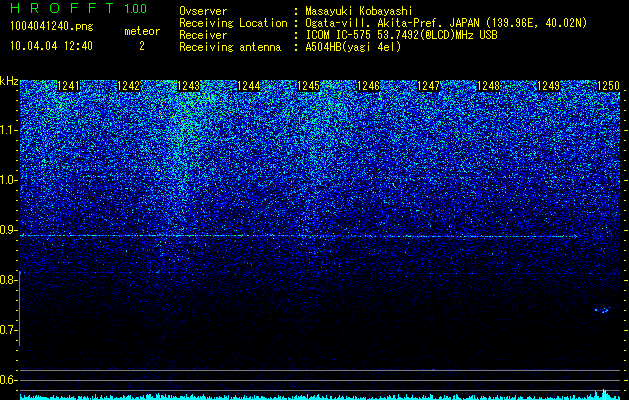Click the Receiving Location label
Screen dimensions: 629x400
pos(233,23)
